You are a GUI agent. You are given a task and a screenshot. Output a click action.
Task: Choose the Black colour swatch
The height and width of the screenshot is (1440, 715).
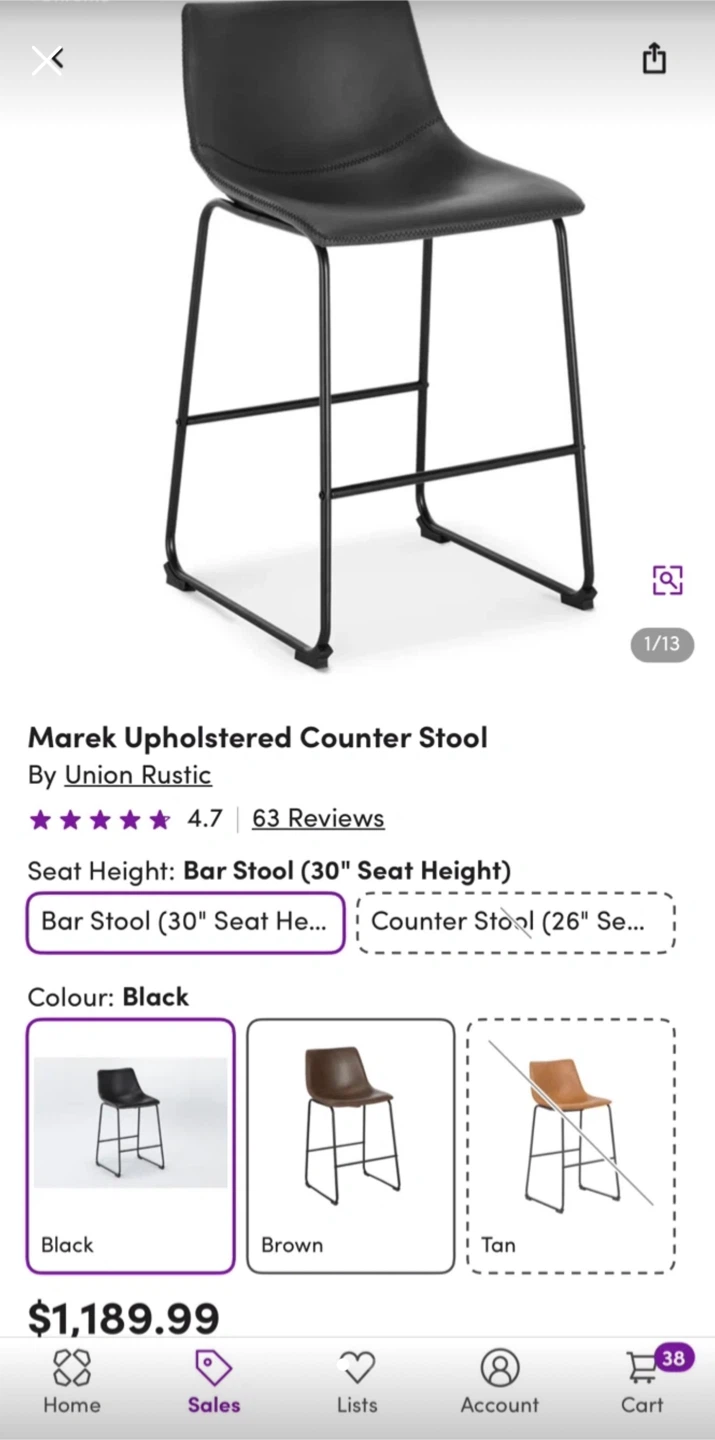(131, 1145)
